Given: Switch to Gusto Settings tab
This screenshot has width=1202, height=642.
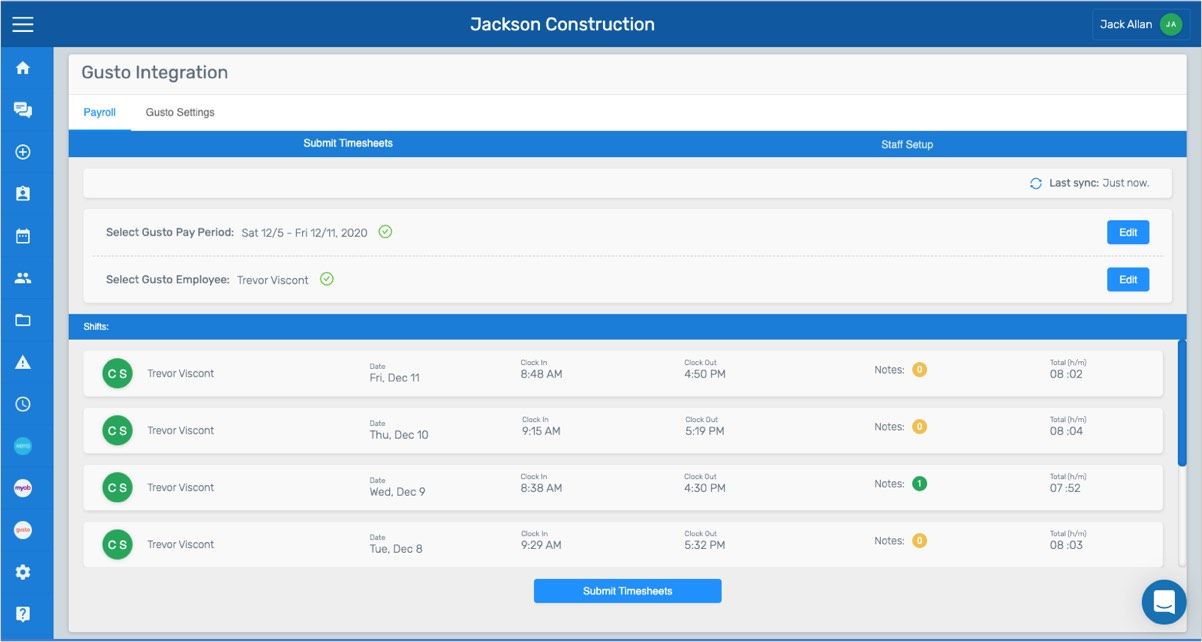Looking at the screenshot, I should click(180, 112).
